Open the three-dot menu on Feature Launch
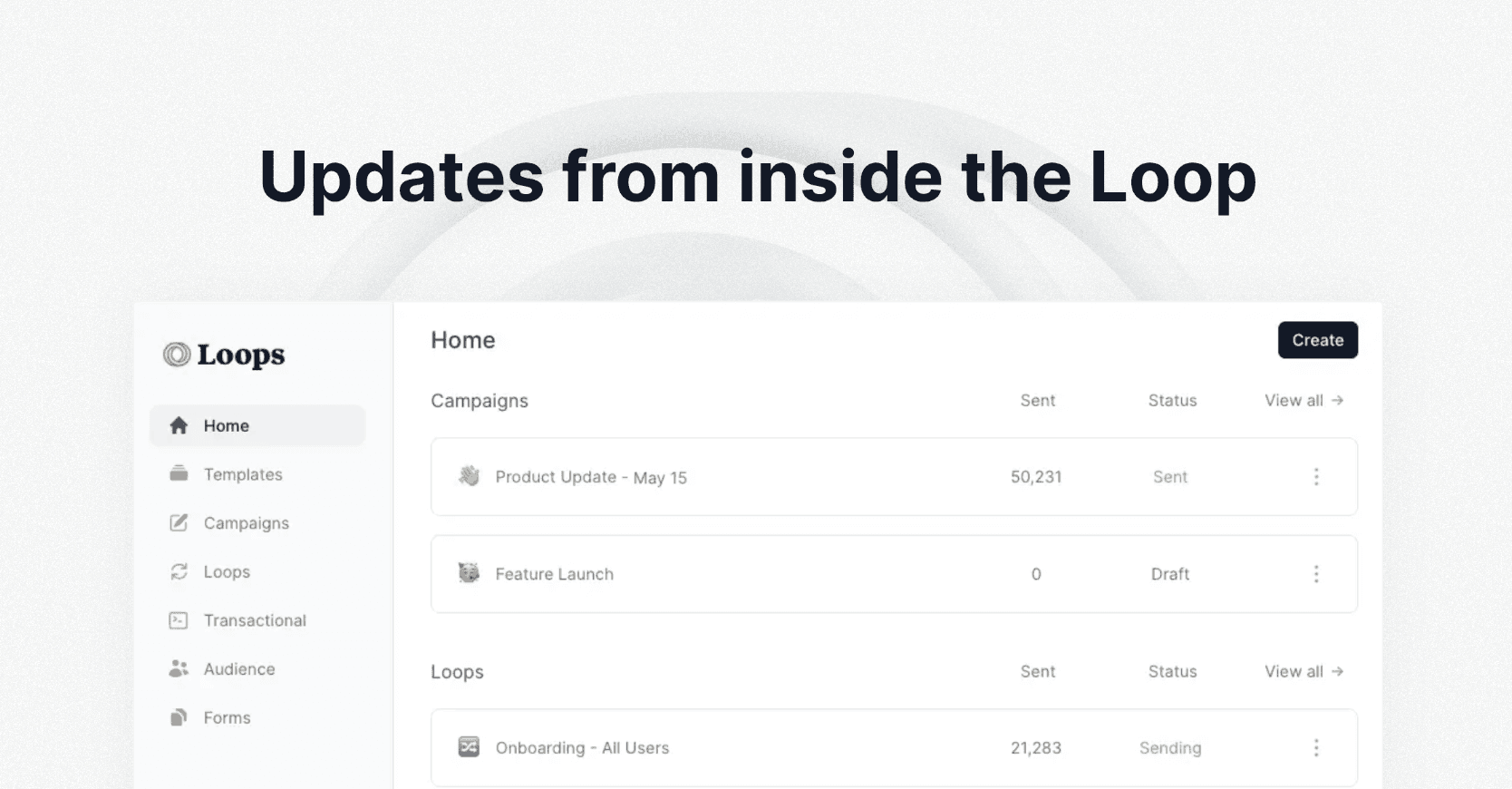The width and height of the screenshot is (1512, 789). [1316, 573]
